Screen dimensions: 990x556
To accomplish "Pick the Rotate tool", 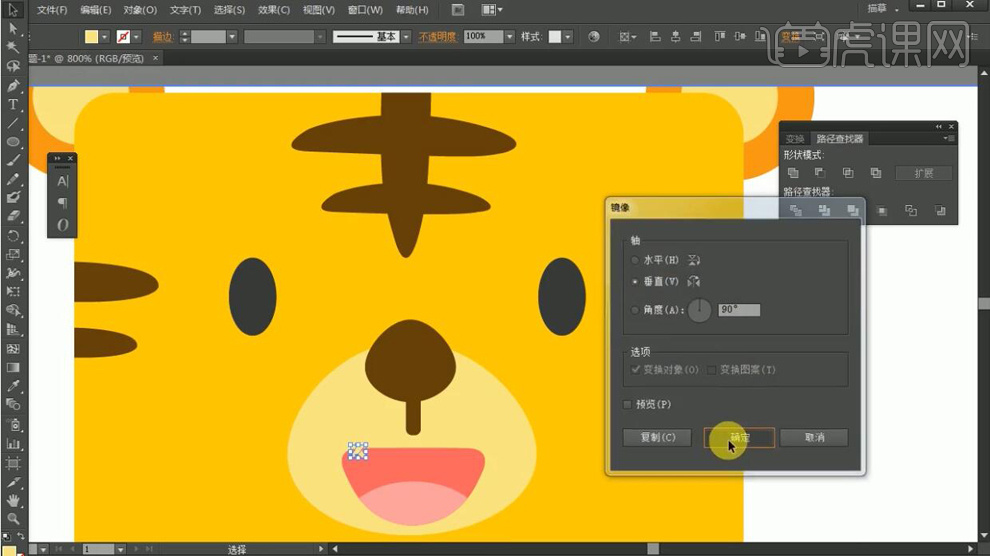I will [13, 236].
